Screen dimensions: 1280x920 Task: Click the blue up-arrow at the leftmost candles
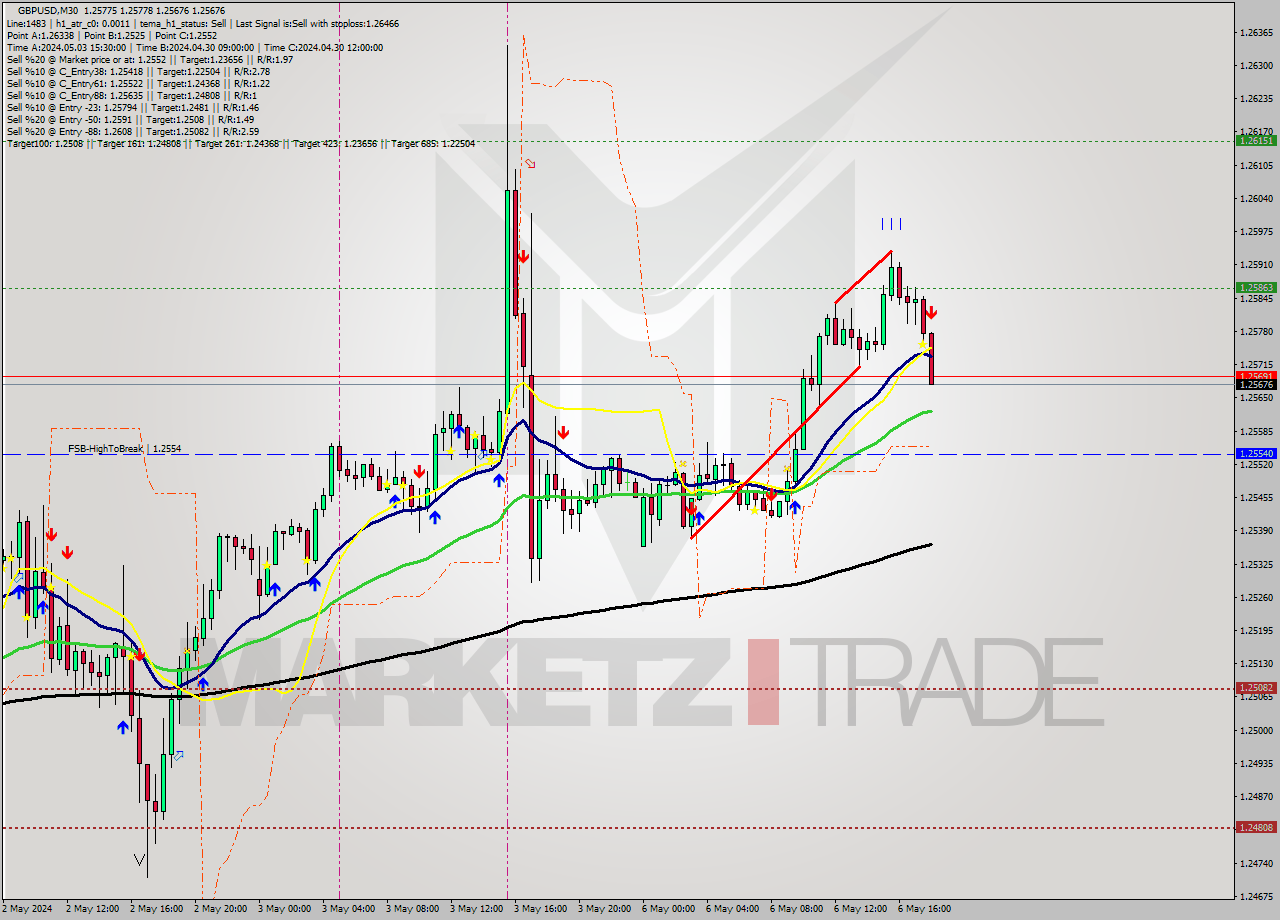[x=18, y=591]
